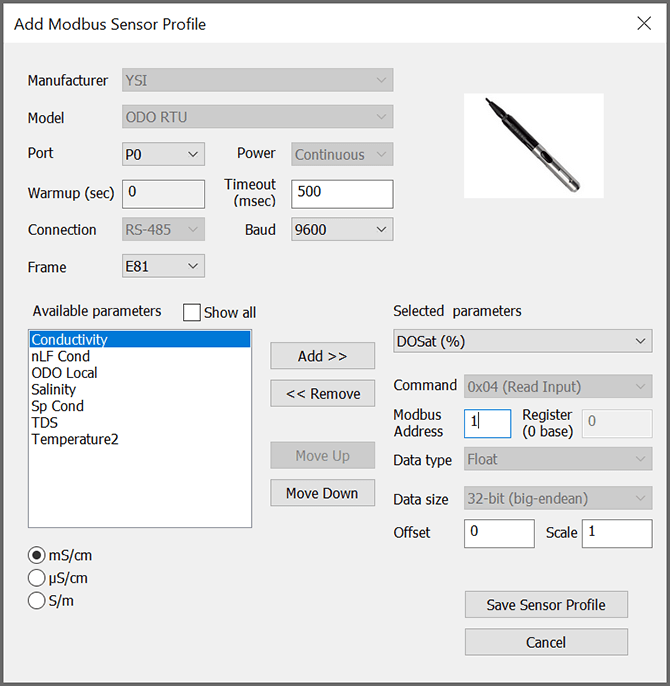
Task: Select the S/m radio button
Action: click(x=37, y=601)
